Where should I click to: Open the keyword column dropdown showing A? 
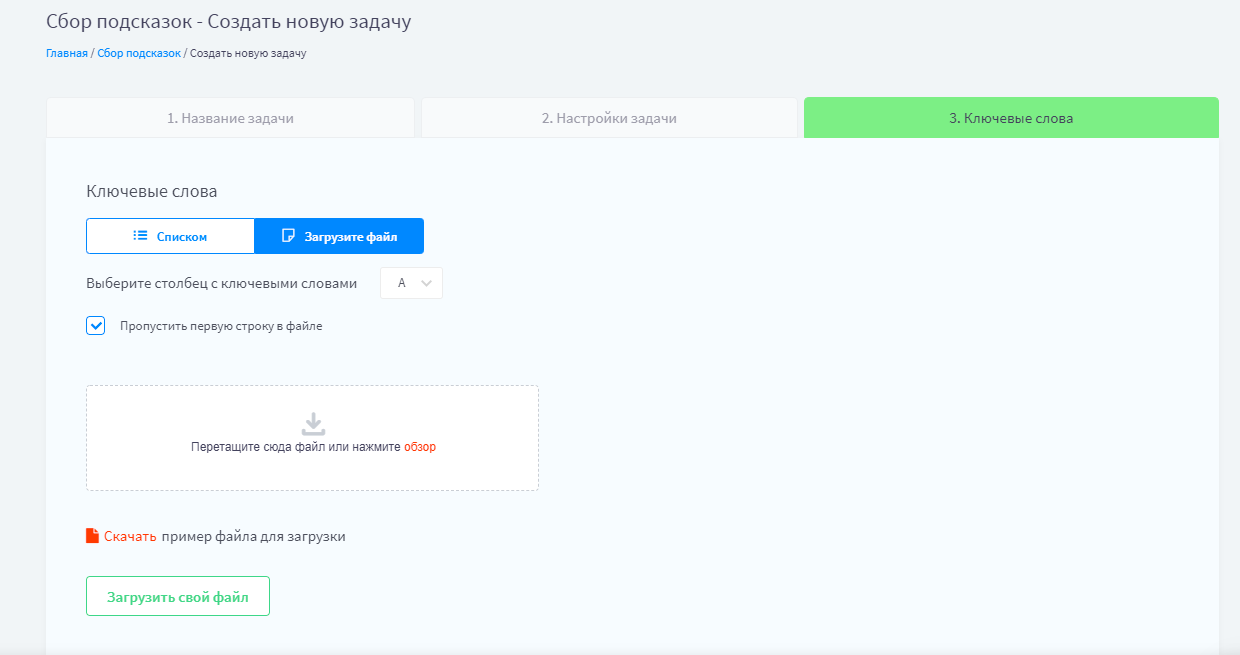(x=410, y=283)
